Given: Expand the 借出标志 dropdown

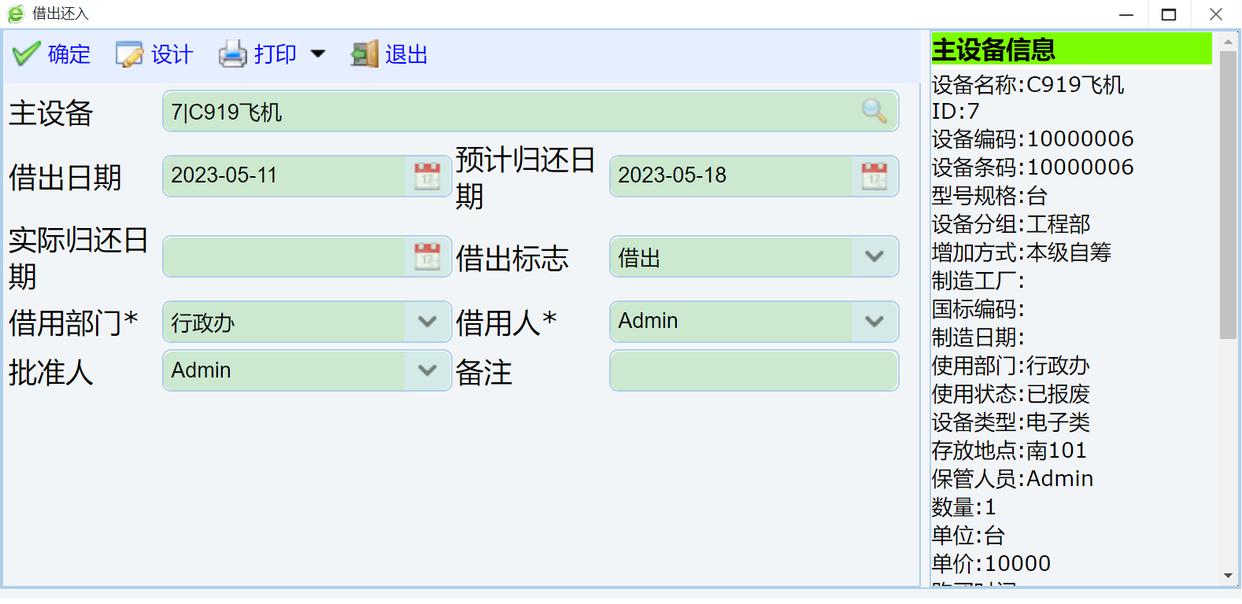Looking at the screenshot, I should [x=874, y=257].
